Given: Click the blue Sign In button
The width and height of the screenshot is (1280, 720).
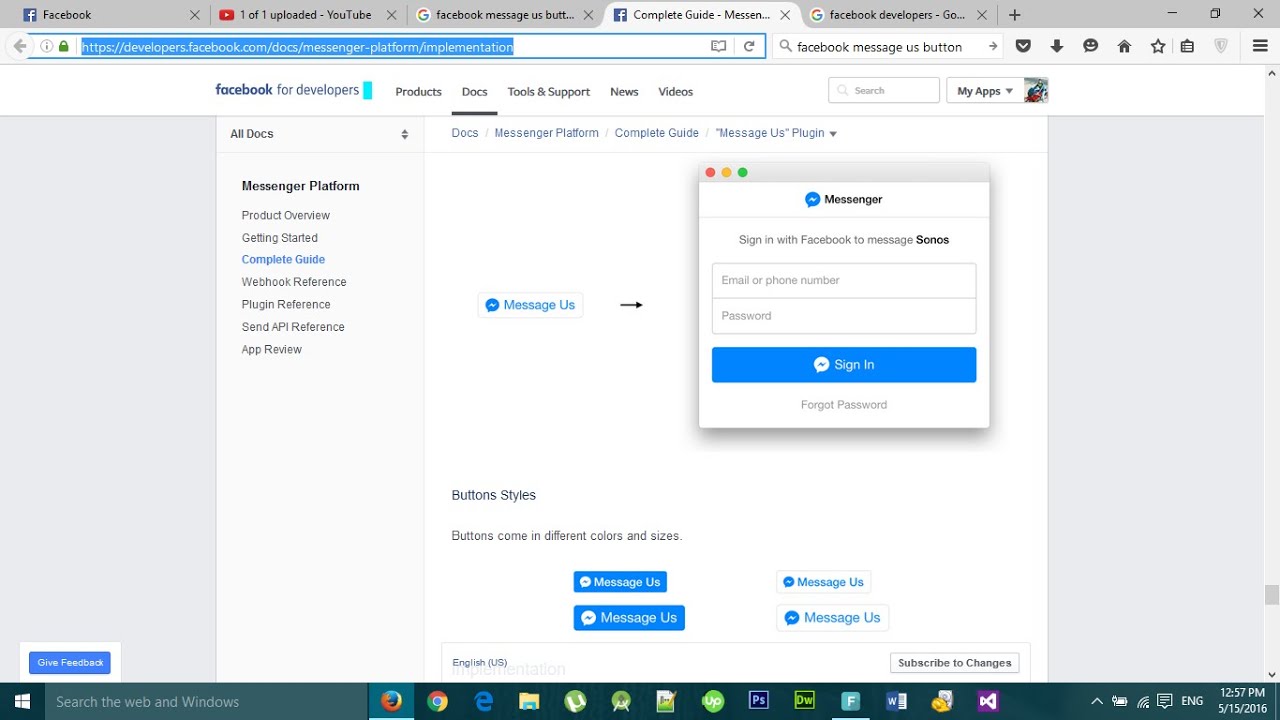Looking at the screenshot, I should [x=844, y=365].
